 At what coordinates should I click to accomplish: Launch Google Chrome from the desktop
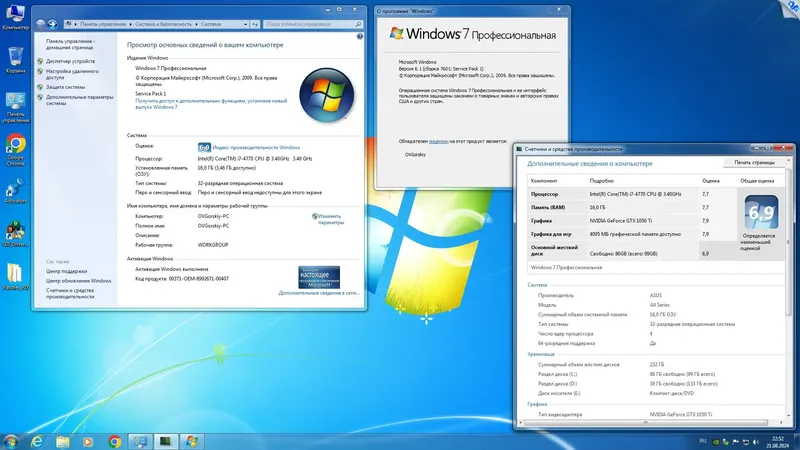point(15,149)
